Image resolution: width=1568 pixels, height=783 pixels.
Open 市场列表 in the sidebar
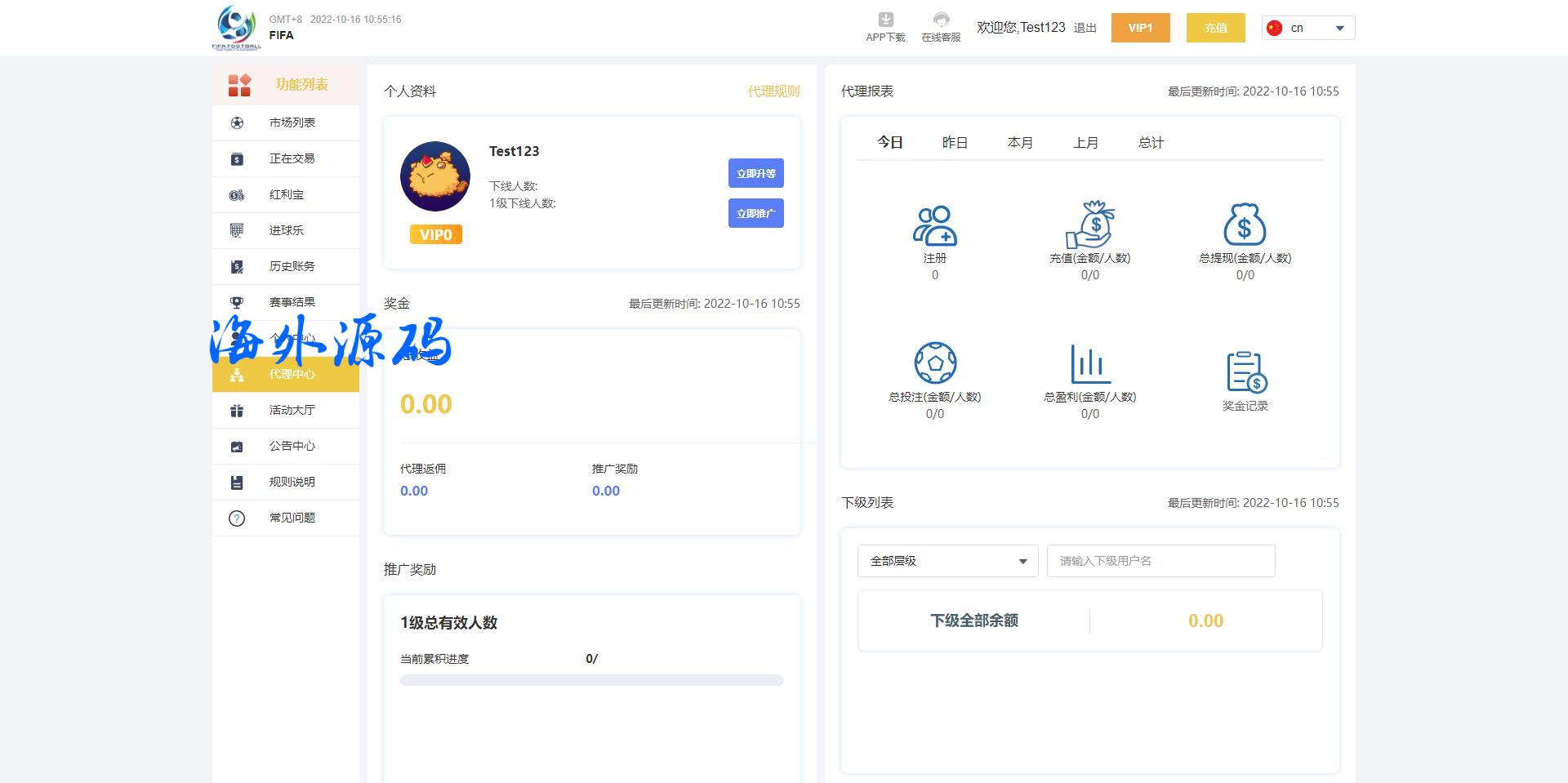(292, 122)
